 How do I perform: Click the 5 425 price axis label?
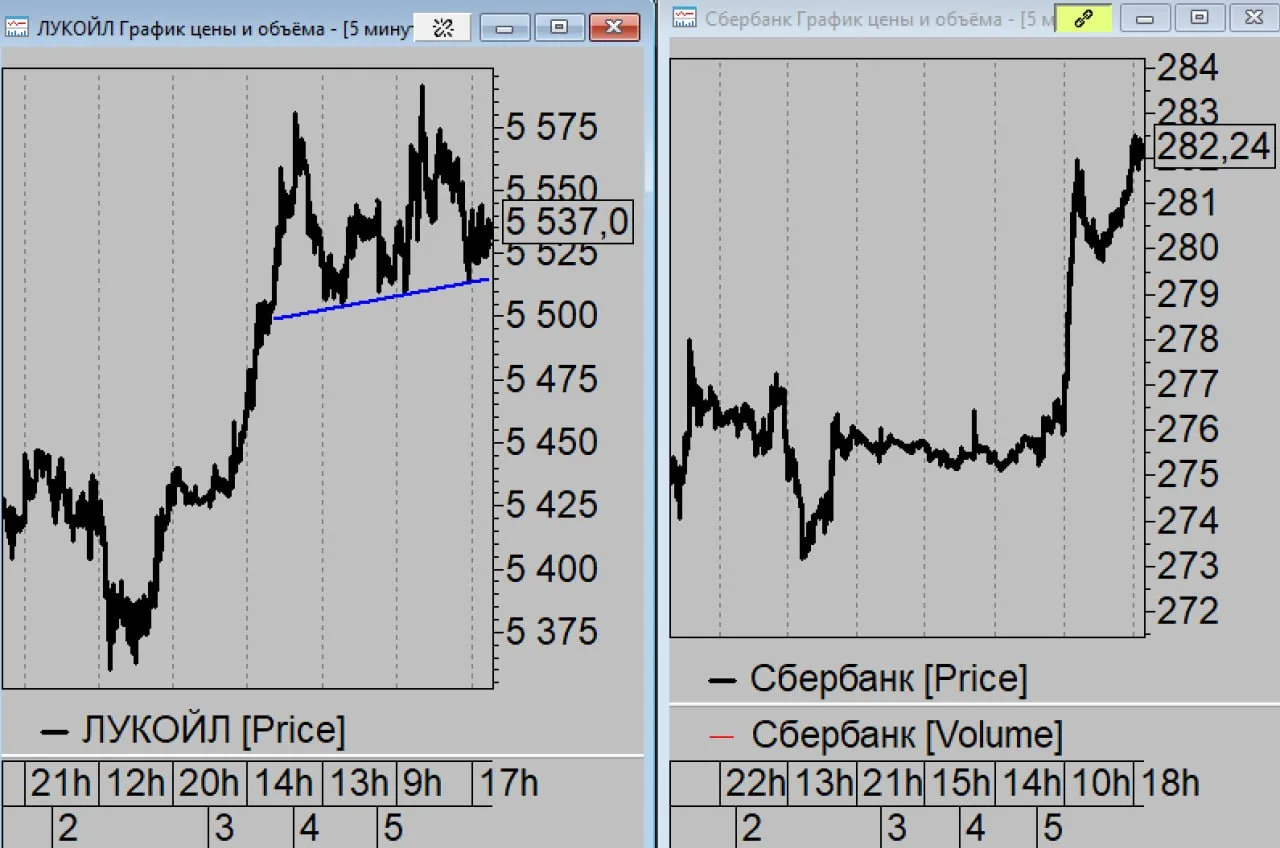552,505
